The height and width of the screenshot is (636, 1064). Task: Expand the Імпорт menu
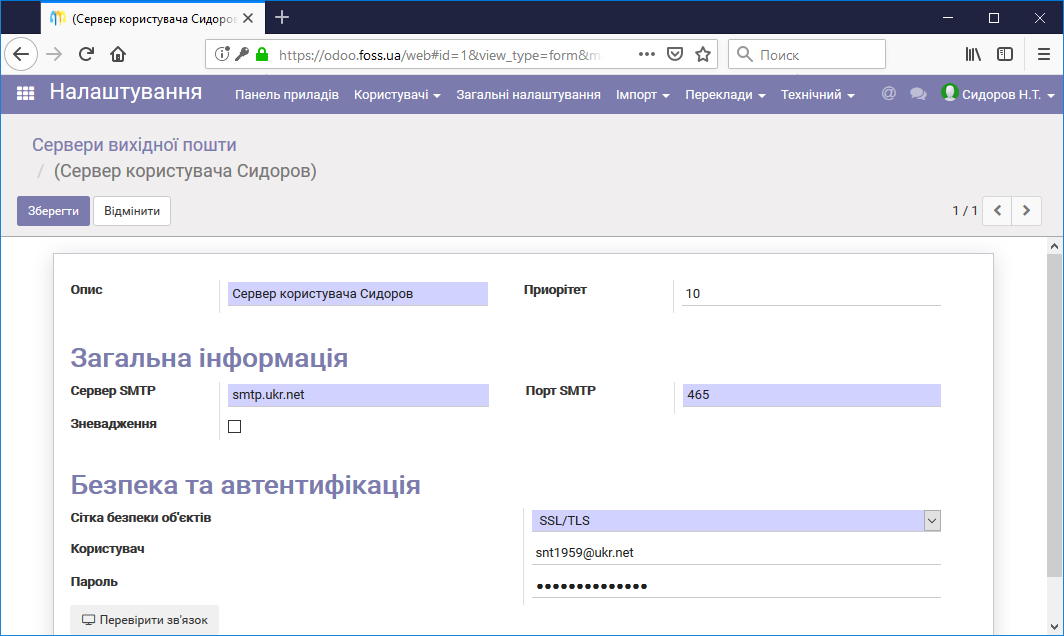pyautogui.click(x=643, y=94)
